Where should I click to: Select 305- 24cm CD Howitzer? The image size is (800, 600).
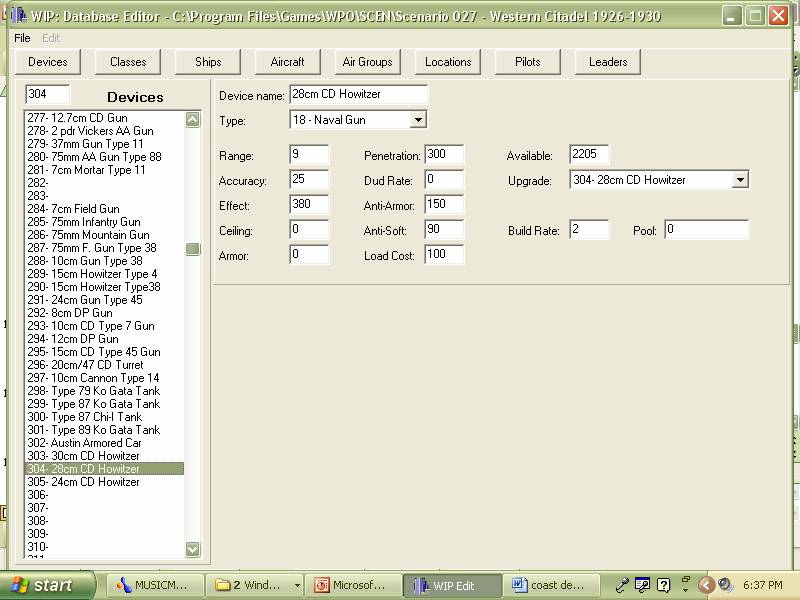click(104, 482)
